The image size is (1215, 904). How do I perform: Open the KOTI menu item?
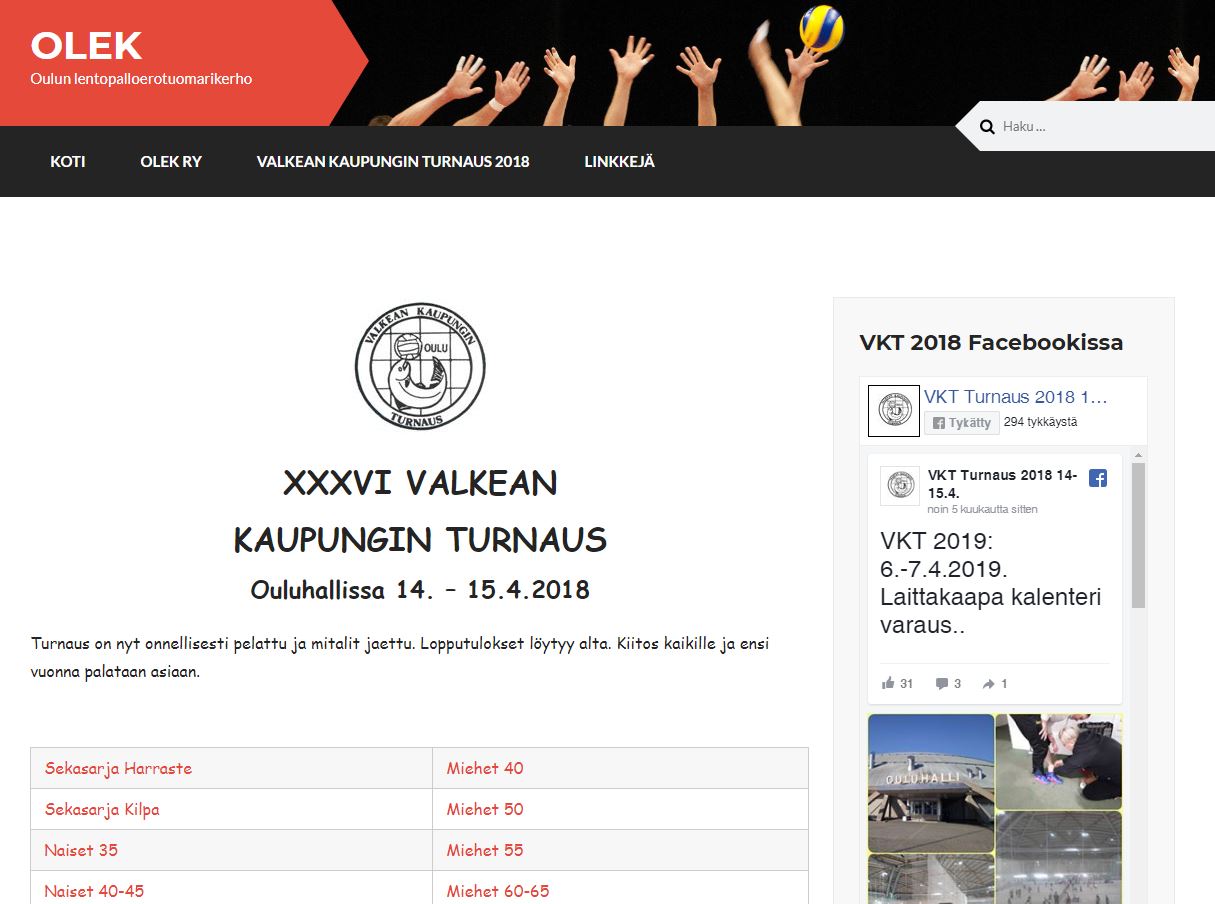point(68,161)
